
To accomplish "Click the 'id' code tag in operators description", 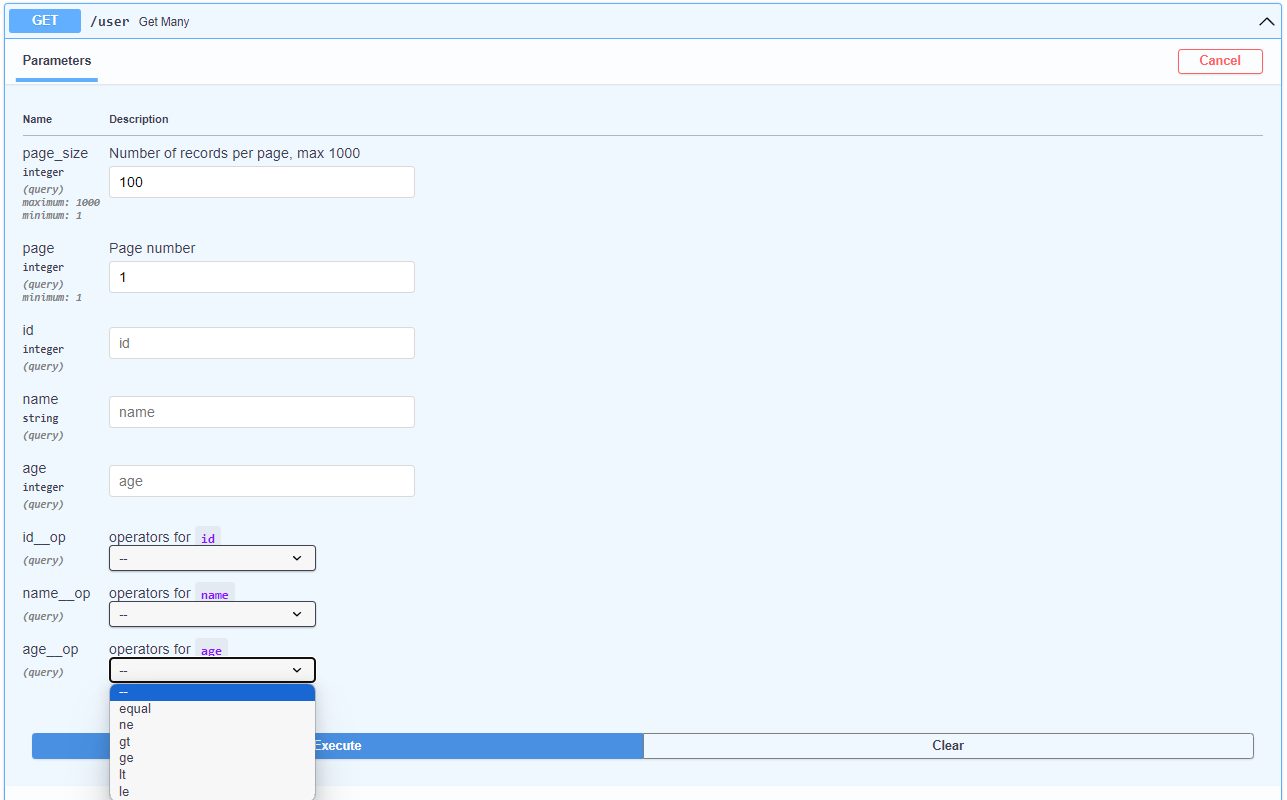I will pos(208,538).
